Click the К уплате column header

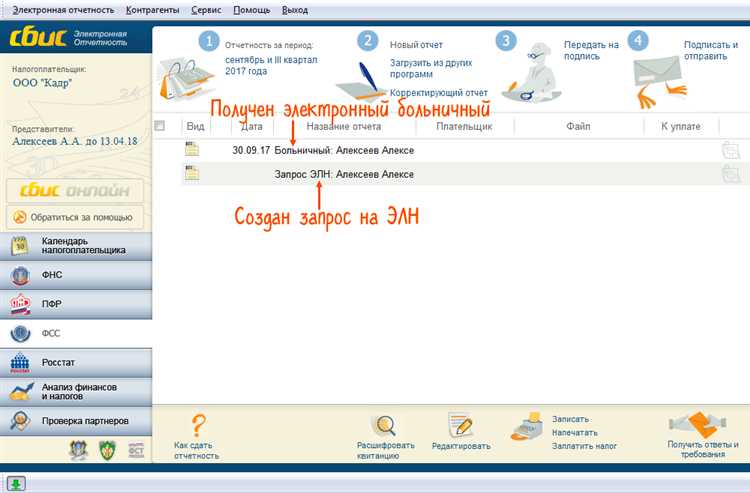pyautogui.click(x=681, y=126)
